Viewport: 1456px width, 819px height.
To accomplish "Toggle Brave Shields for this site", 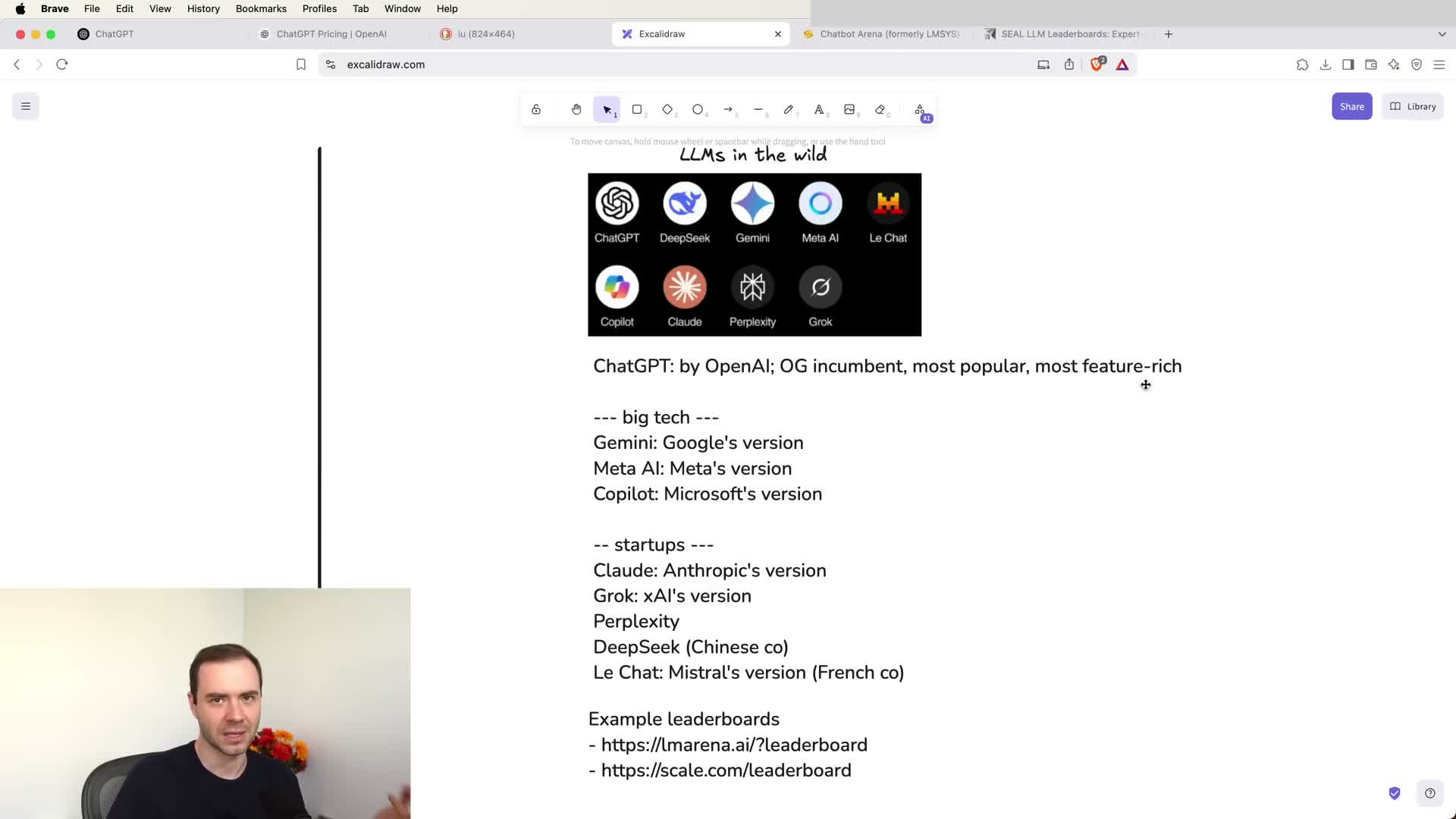I will 1097,64.
